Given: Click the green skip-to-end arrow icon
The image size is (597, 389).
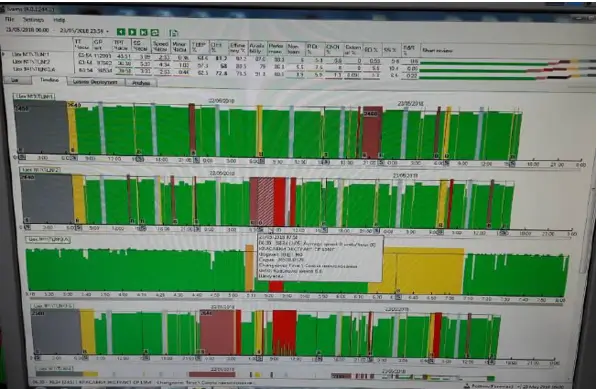Looking at the screenshot, I should (x=144, y=32).
